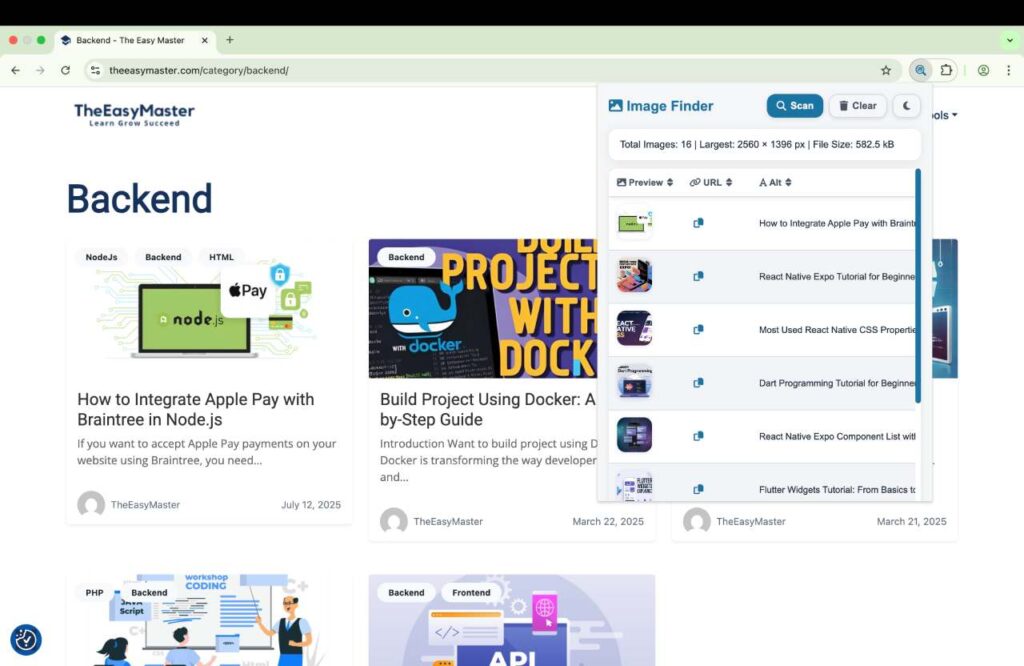Sort the image list by Alt column
Screen dimensions: 1024x666
point(775,183)
